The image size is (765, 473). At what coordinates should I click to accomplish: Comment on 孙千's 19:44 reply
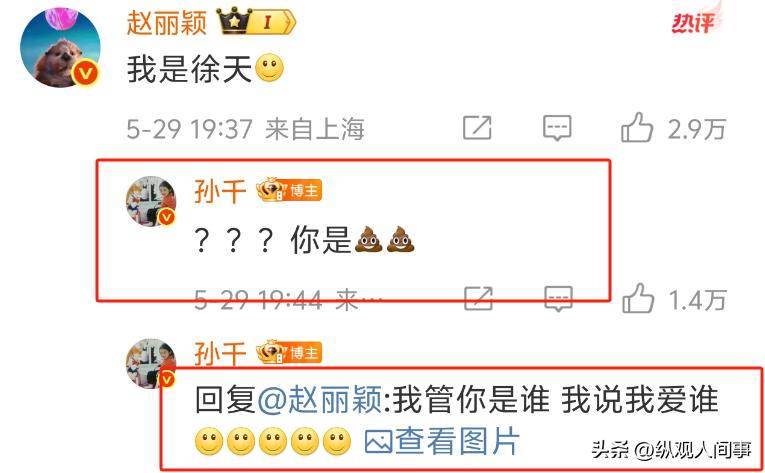[x=558, y=299]
